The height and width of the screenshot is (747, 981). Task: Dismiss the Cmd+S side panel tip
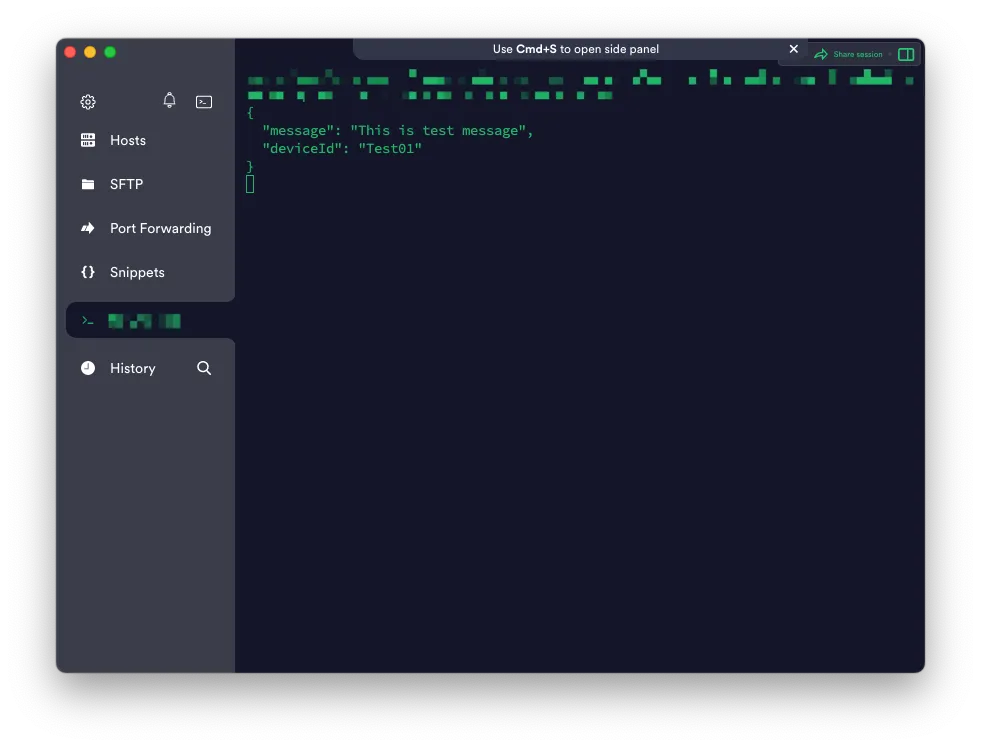794,49
